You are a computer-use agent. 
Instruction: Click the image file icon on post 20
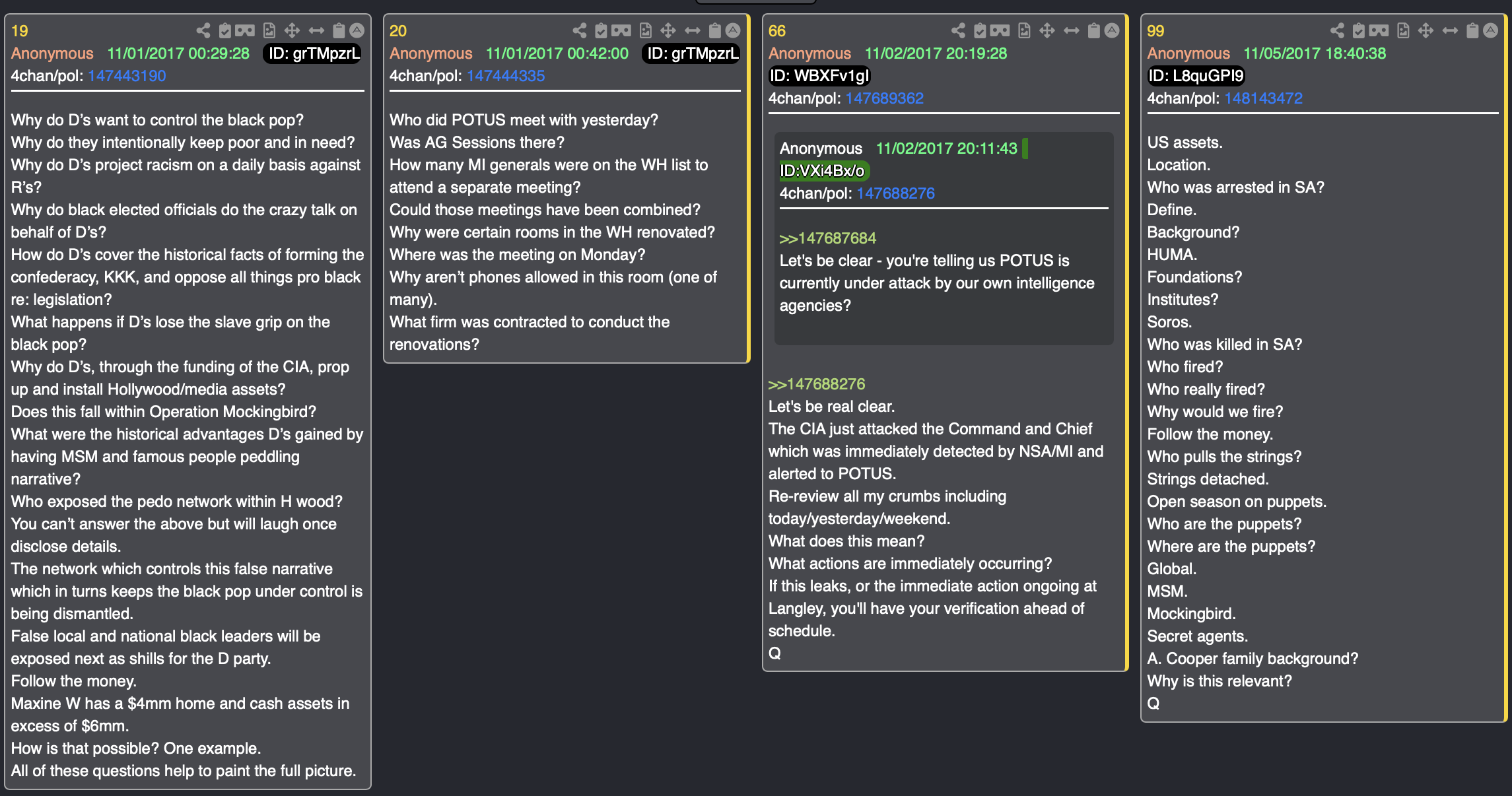(646, 30)
